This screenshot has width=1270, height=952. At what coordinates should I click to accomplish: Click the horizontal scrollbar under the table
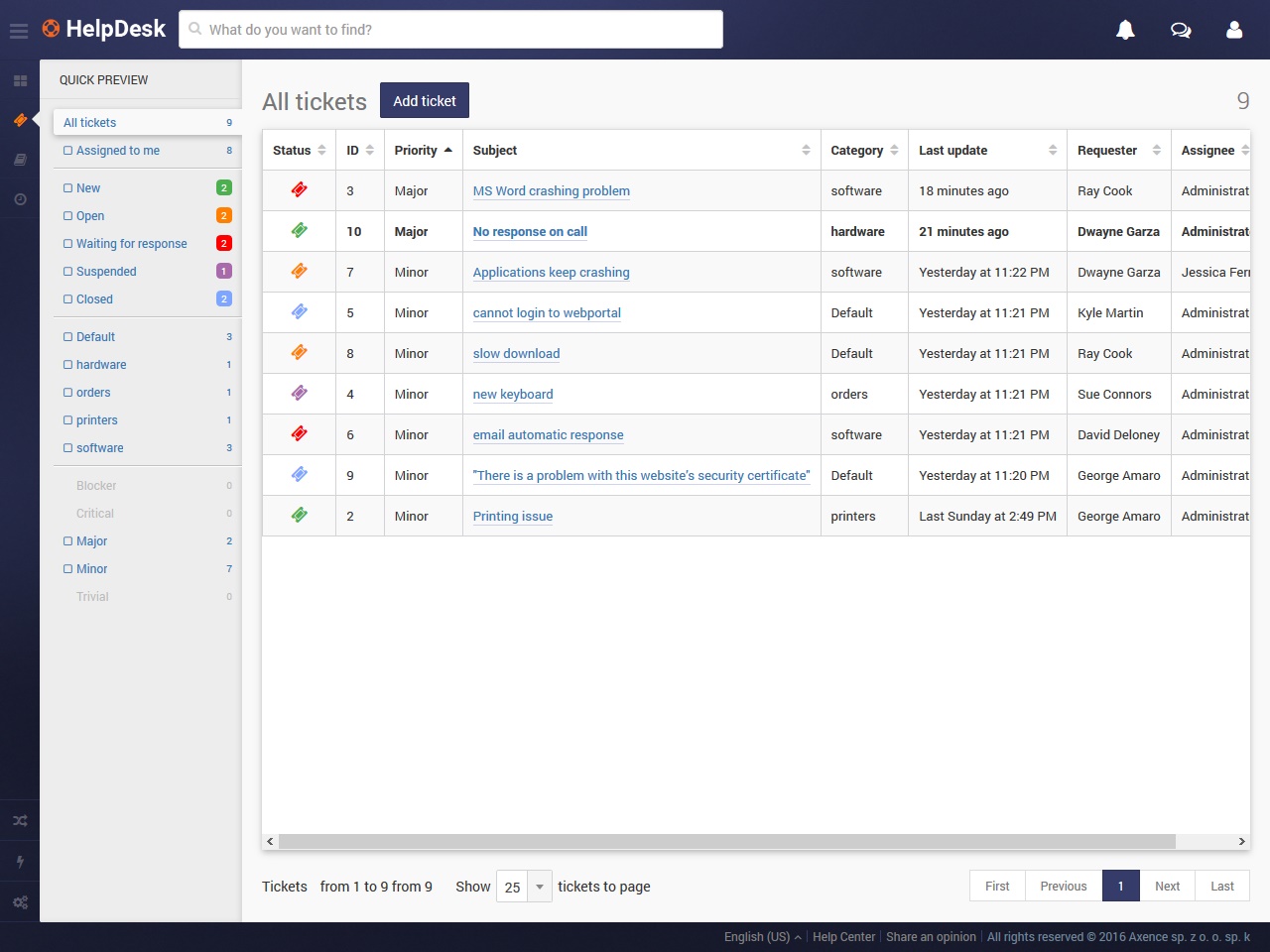pos(726,842)
